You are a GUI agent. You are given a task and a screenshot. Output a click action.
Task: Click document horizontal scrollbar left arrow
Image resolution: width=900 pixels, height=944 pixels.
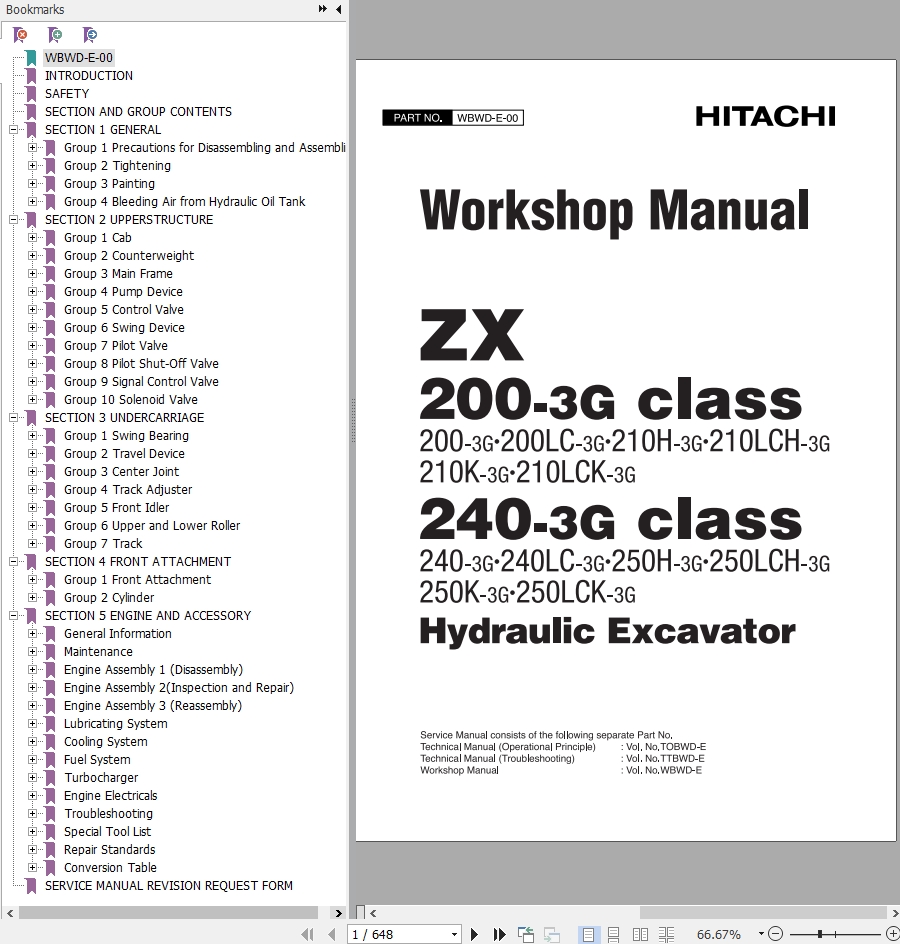coord(373,913)
